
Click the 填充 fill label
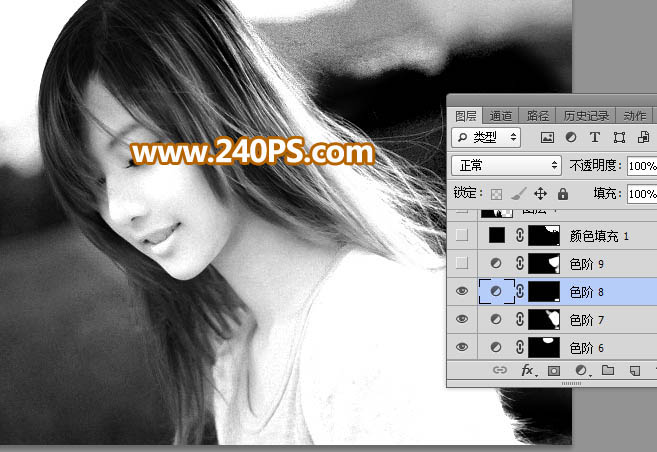pyautogui.click(x=607, y=193)
